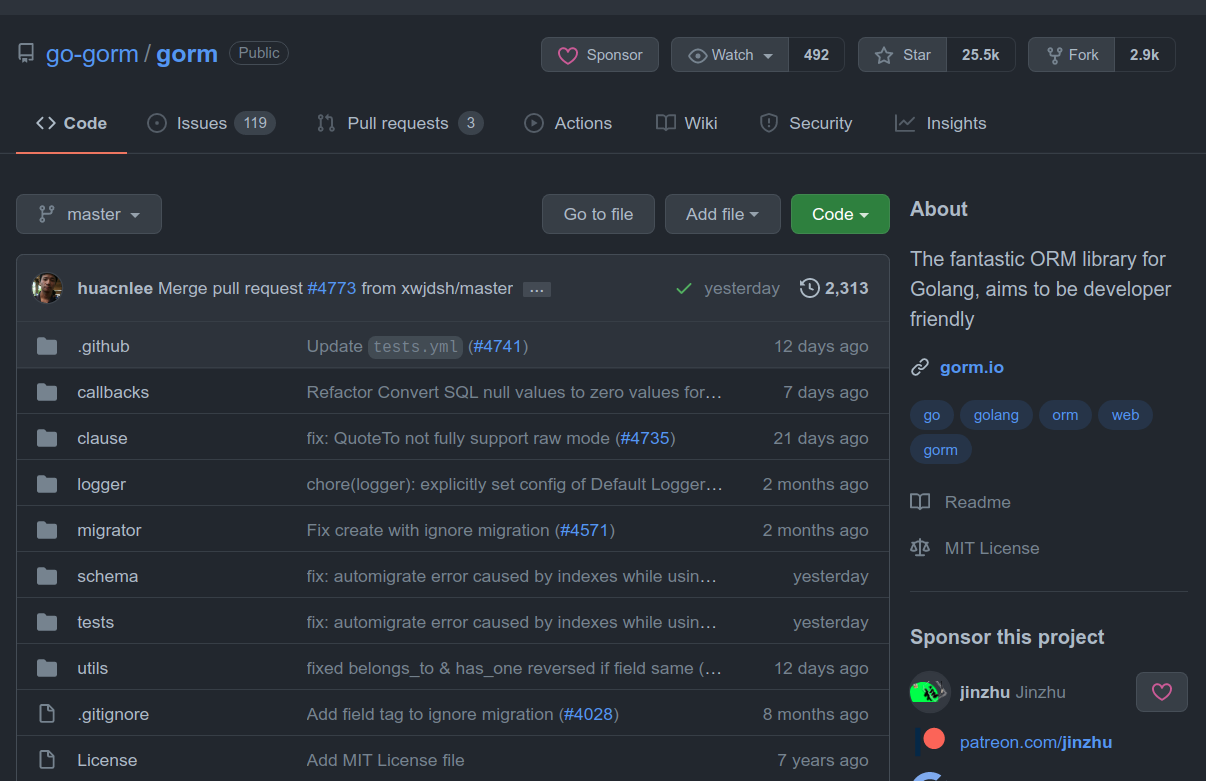Click the .gitignore file icon
The height and width of the screenshot is (781, 1206).
[46, 714]
